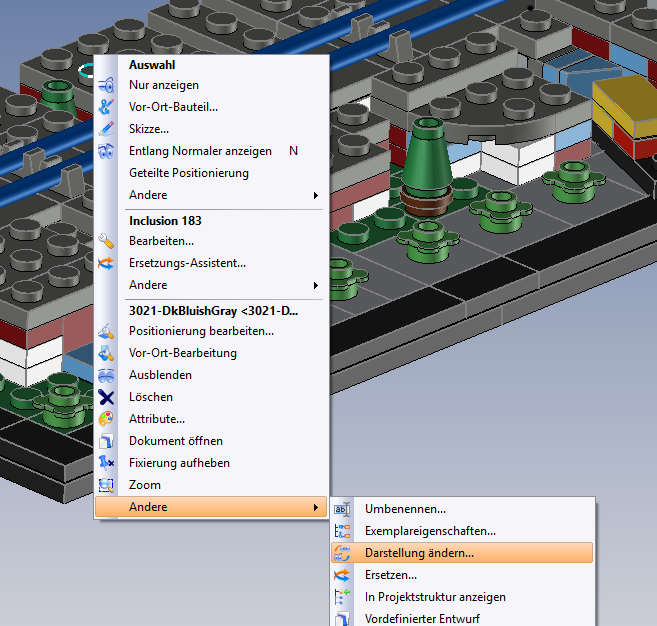657x626 pixels.
Task: Expand the Andere submenu under Inclusion 183
Action: point(211,285)
